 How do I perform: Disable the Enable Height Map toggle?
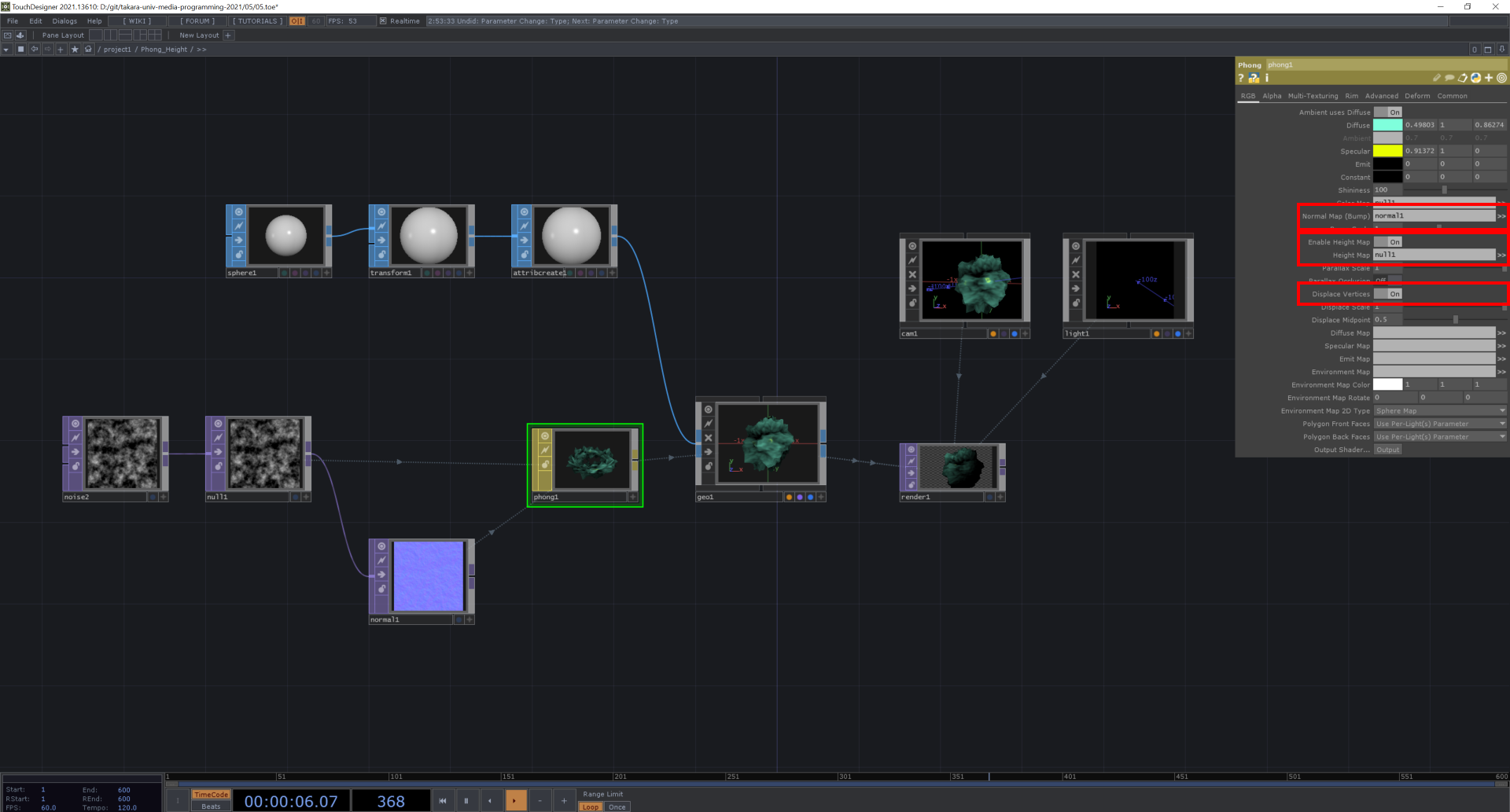coord(1389,241)
